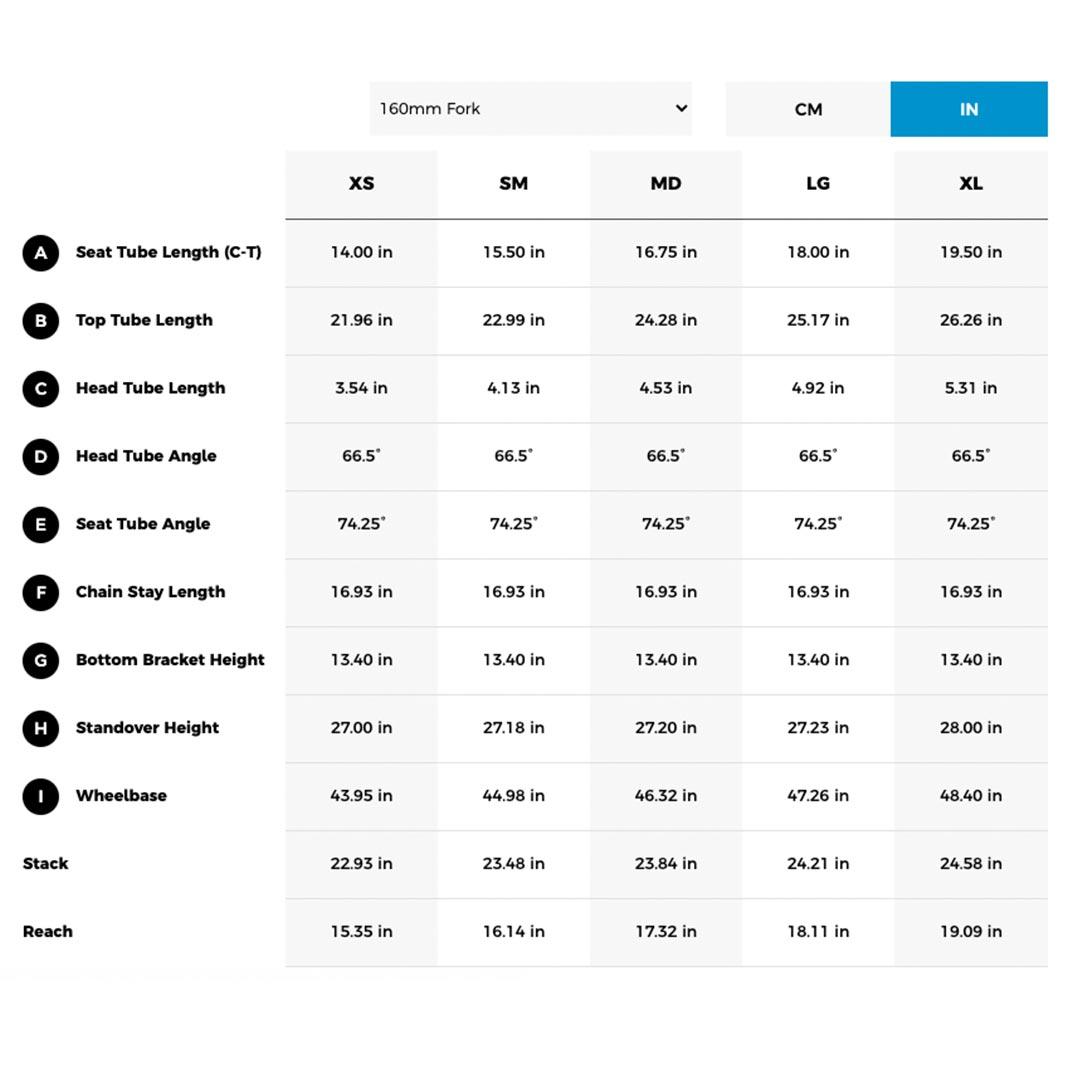Click the Reach row label
The image size is (1080, 1080).
click(48, 932)
